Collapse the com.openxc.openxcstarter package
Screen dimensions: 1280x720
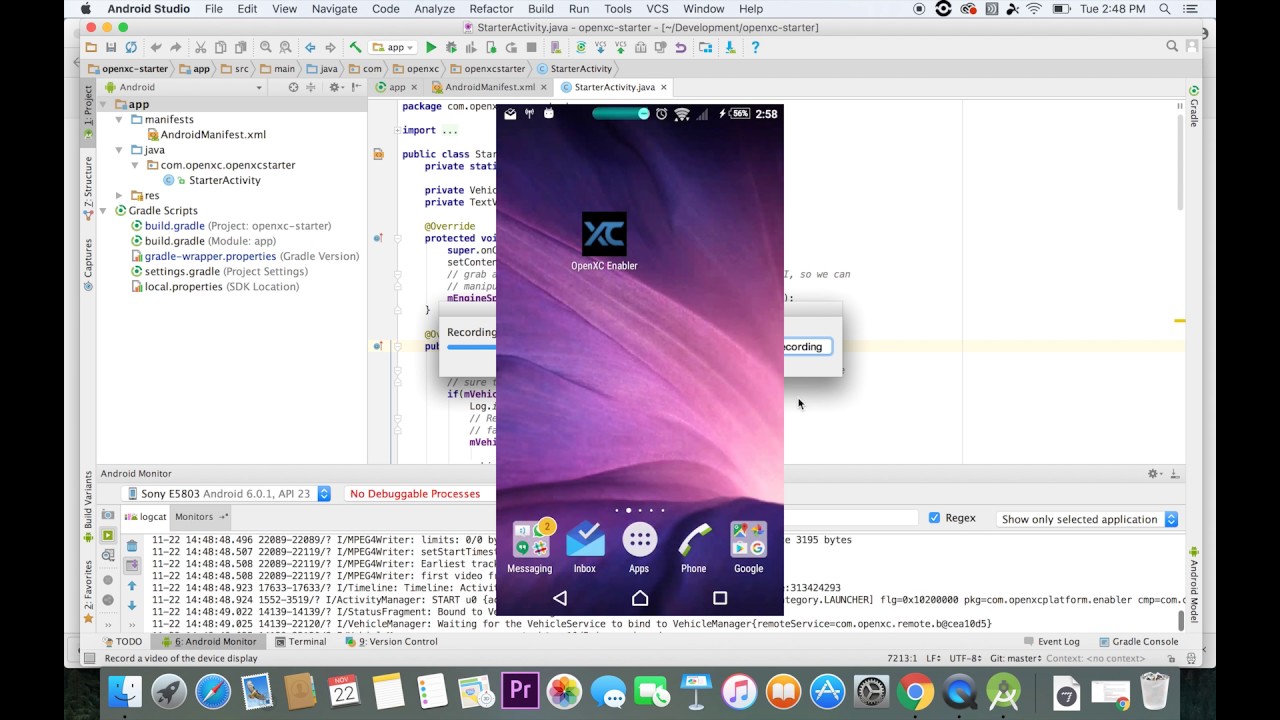(135, 165)
